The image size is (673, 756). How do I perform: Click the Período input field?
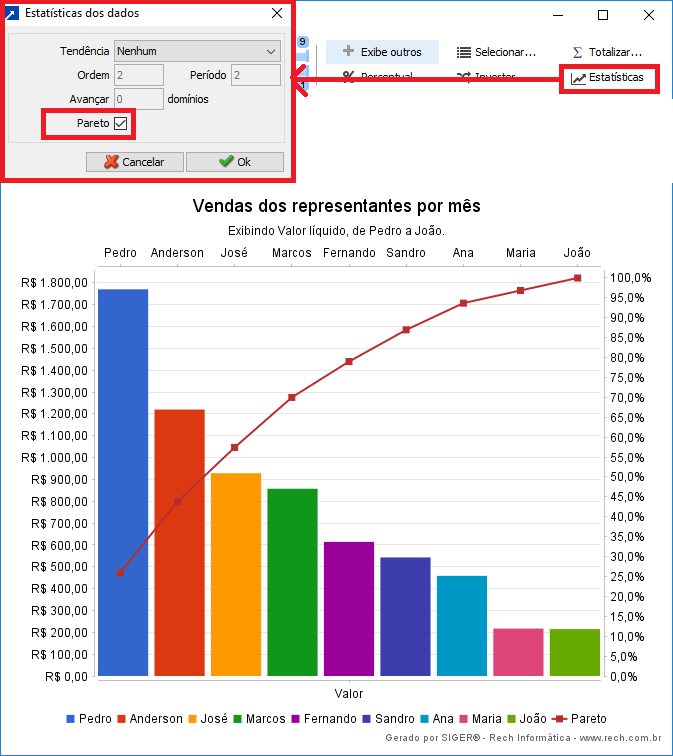pyautogui.click(x=256, y=75)
